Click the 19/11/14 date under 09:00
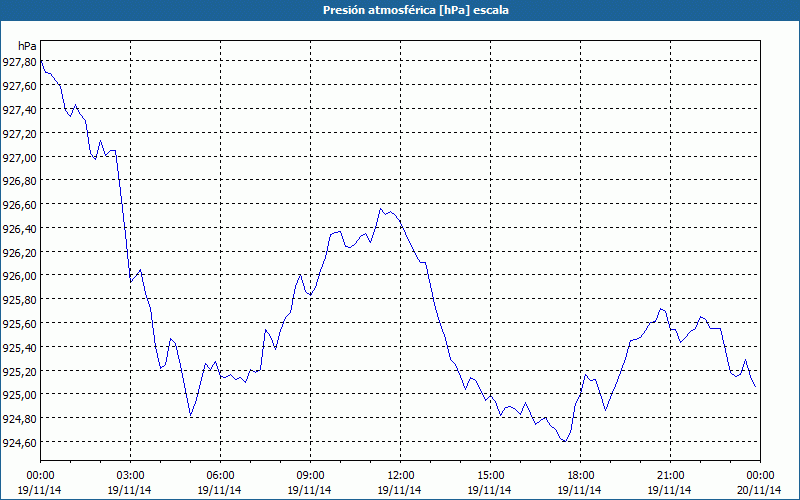This screenshot has height=500, width=800. coord(310,490)
